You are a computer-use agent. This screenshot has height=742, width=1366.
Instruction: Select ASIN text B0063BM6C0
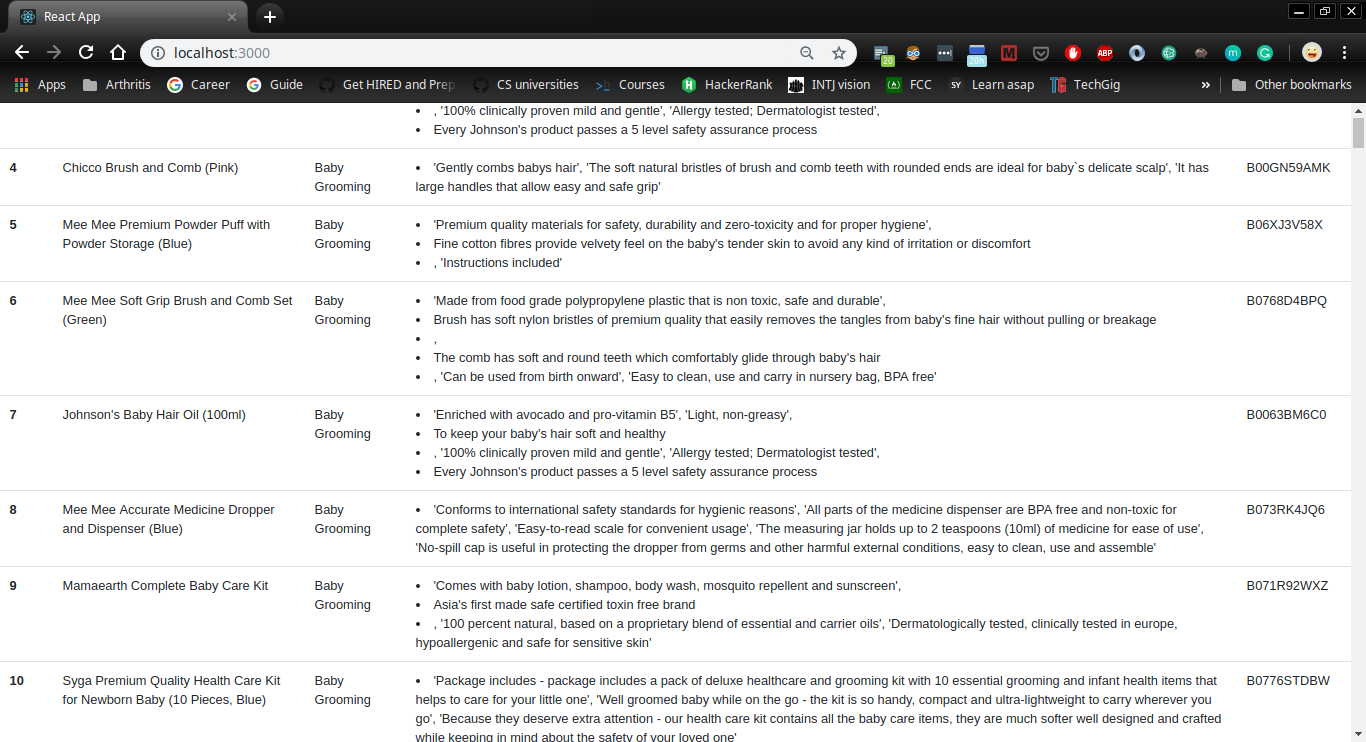(1286, 415)
